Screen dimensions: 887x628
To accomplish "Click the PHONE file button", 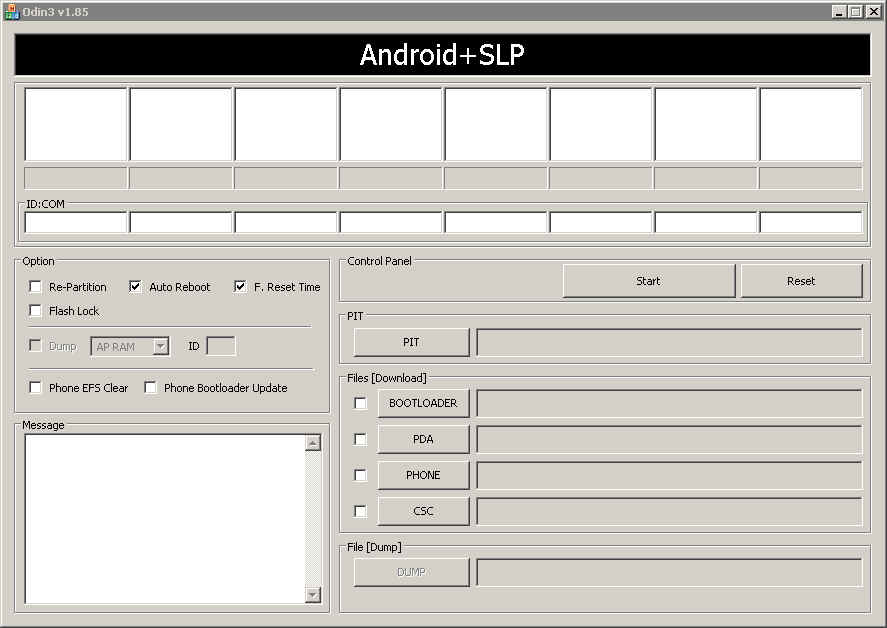I will 423,475.
